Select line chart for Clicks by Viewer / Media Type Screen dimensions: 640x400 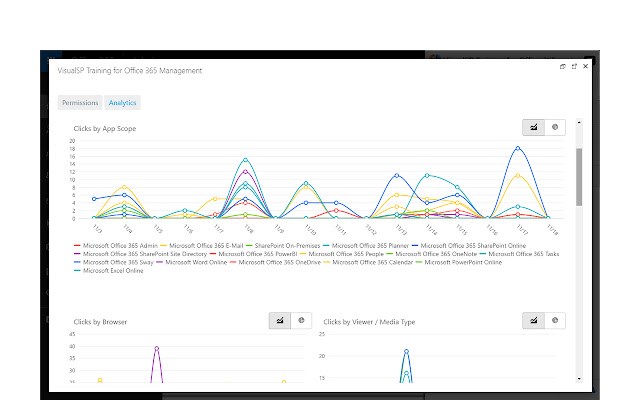tap(533, 320)
